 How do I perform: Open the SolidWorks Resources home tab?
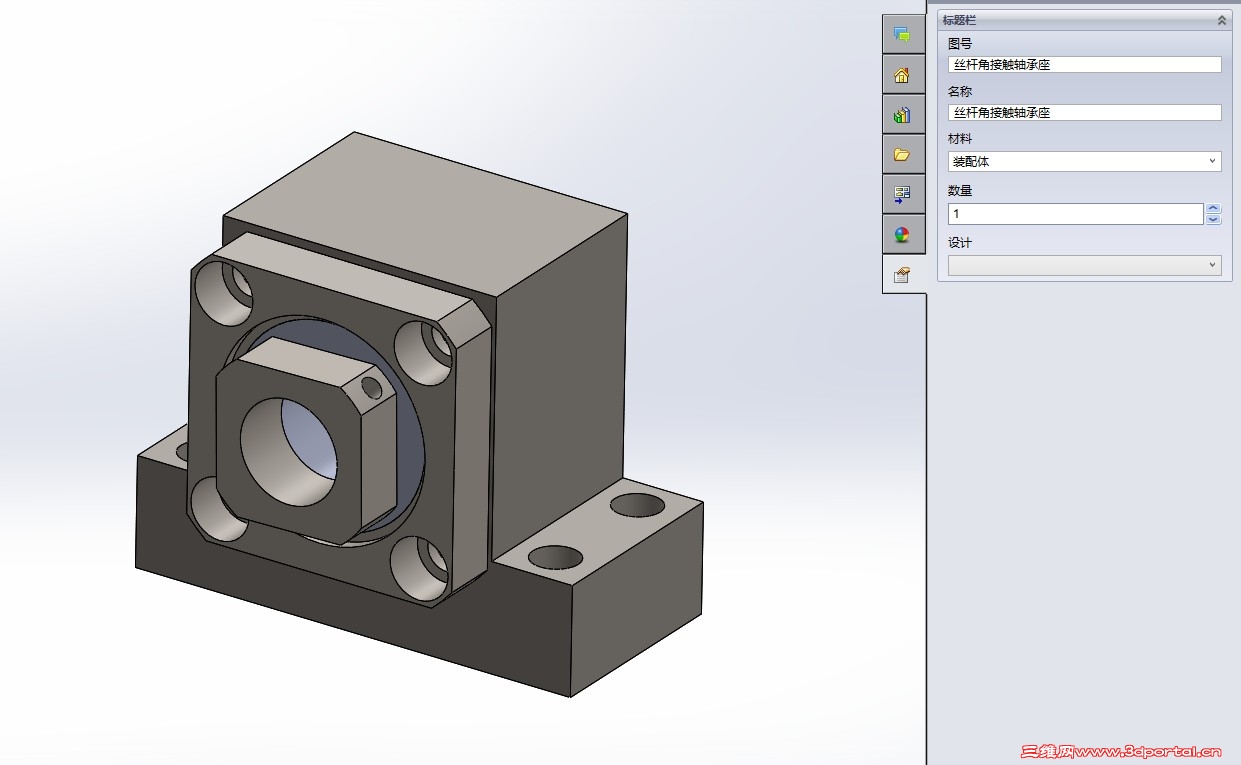coord(903,75)
